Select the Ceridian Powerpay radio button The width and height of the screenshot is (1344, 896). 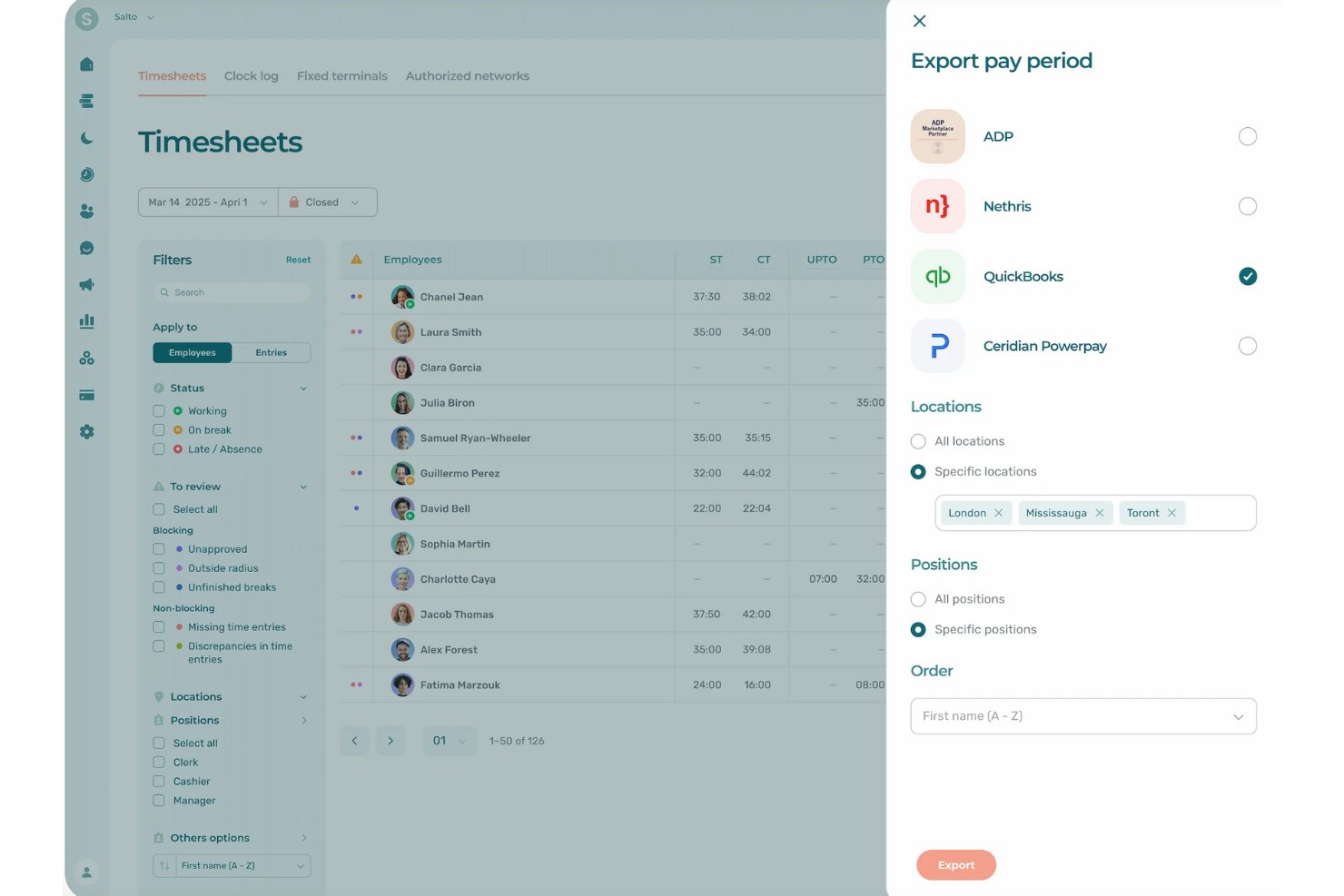point(1248,346)
